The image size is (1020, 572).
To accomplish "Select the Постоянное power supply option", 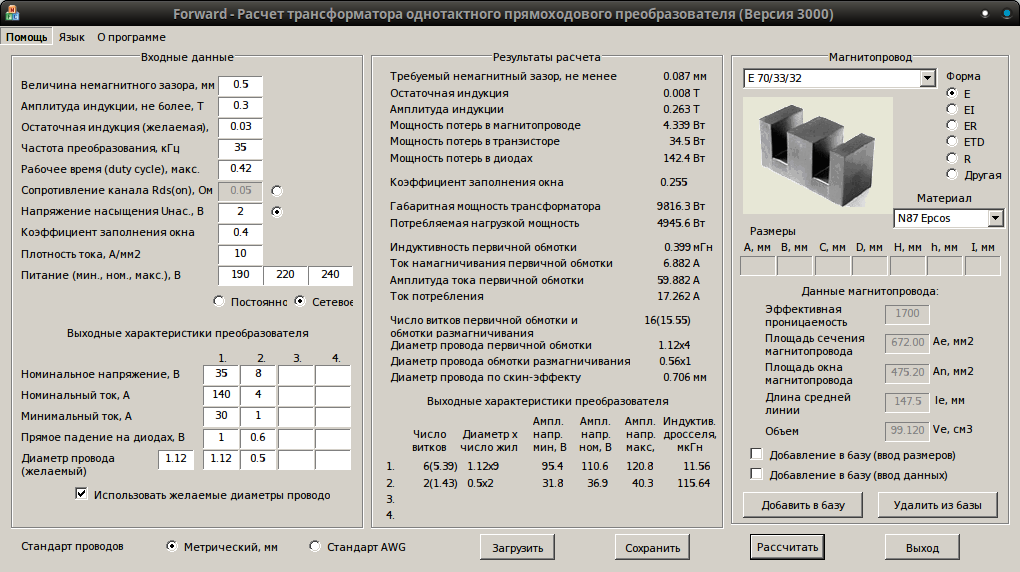I will pos(219,301).
